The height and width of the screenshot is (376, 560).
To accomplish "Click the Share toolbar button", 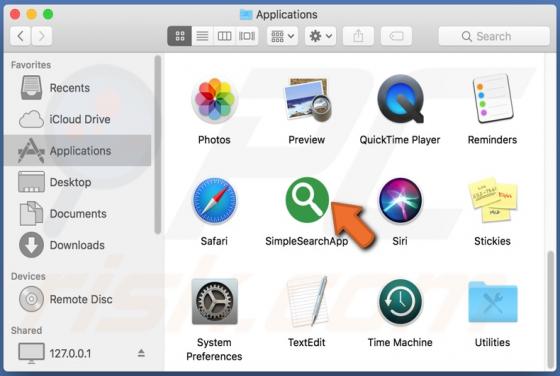I will coord(358,36).
